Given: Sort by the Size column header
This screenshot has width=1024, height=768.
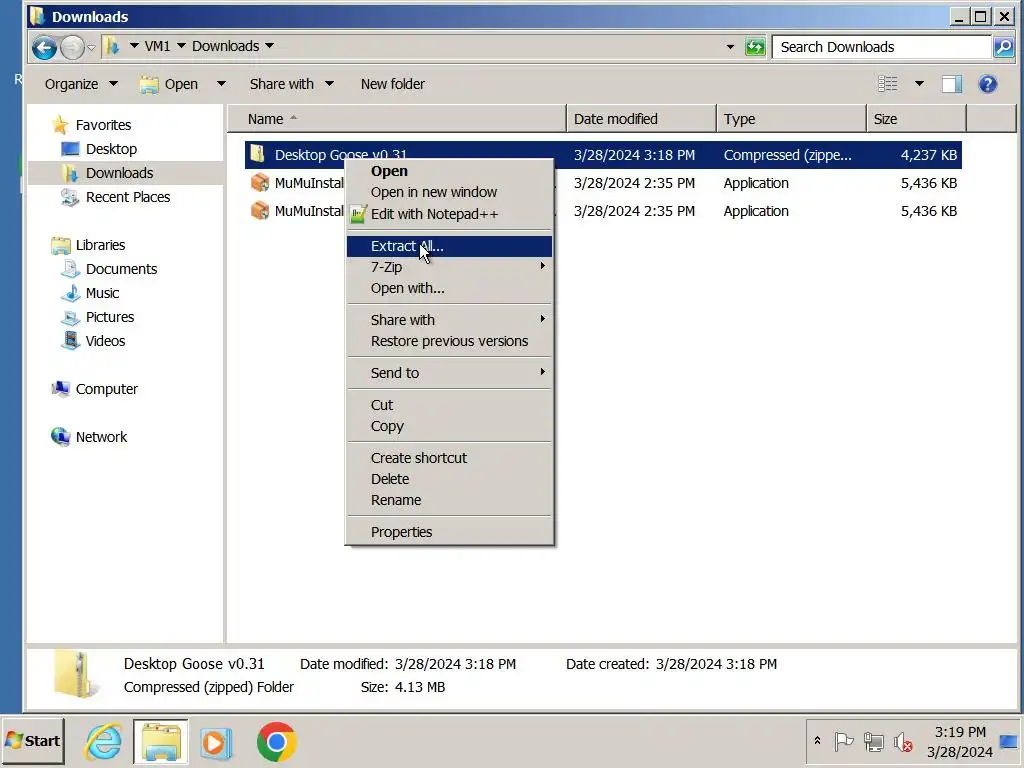Looking at the screenshot, I should pos(916,119).
